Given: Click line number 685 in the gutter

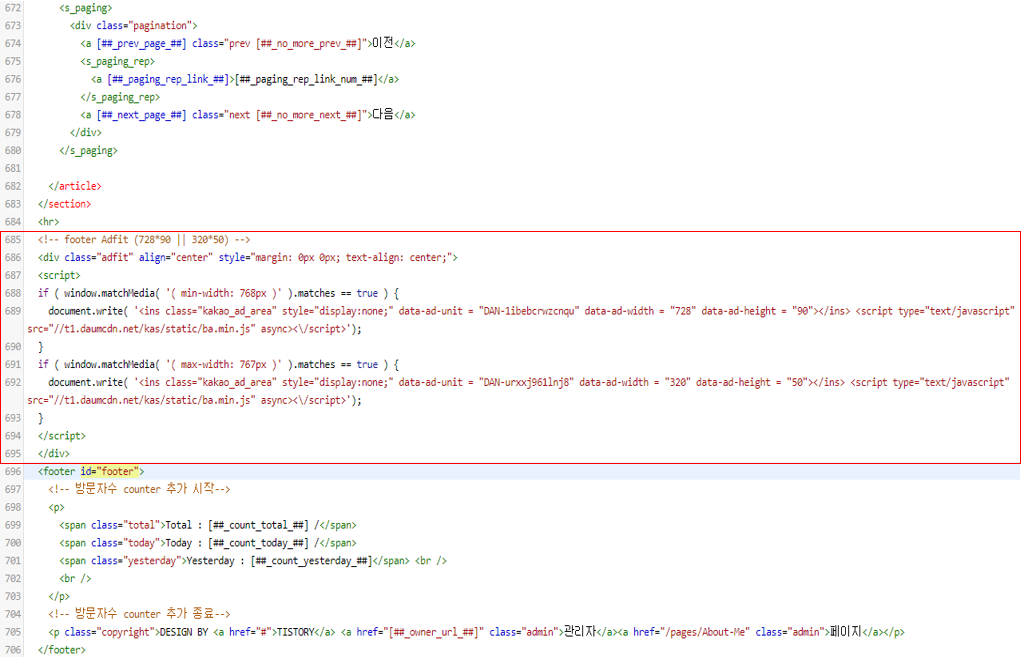Looking at the screenshot, I should [x=12, y=240].
